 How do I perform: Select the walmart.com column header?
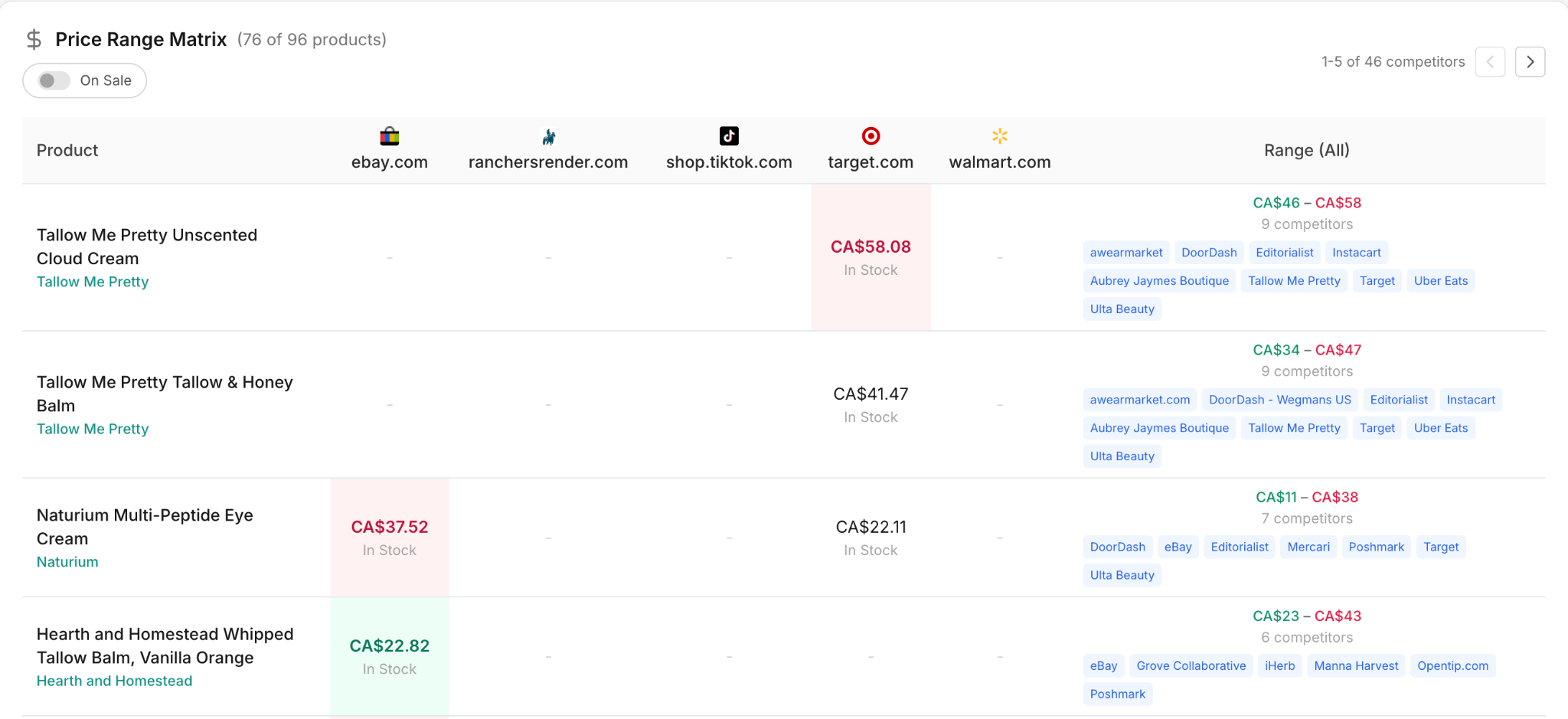(1000, 162)
